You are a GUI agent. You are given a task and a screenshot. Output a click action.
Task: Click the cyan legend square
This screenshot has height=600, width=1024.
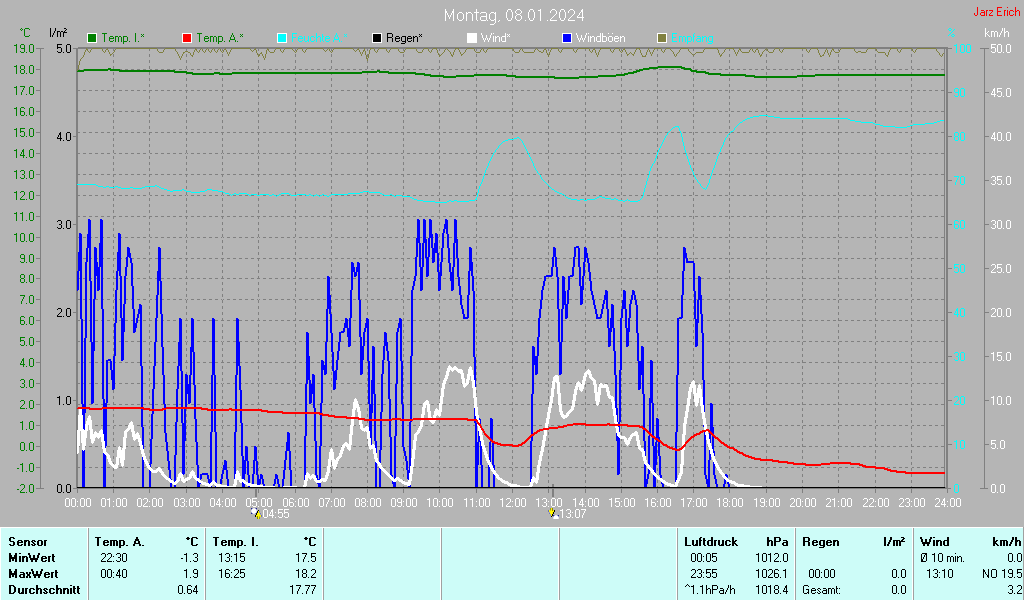282,38
